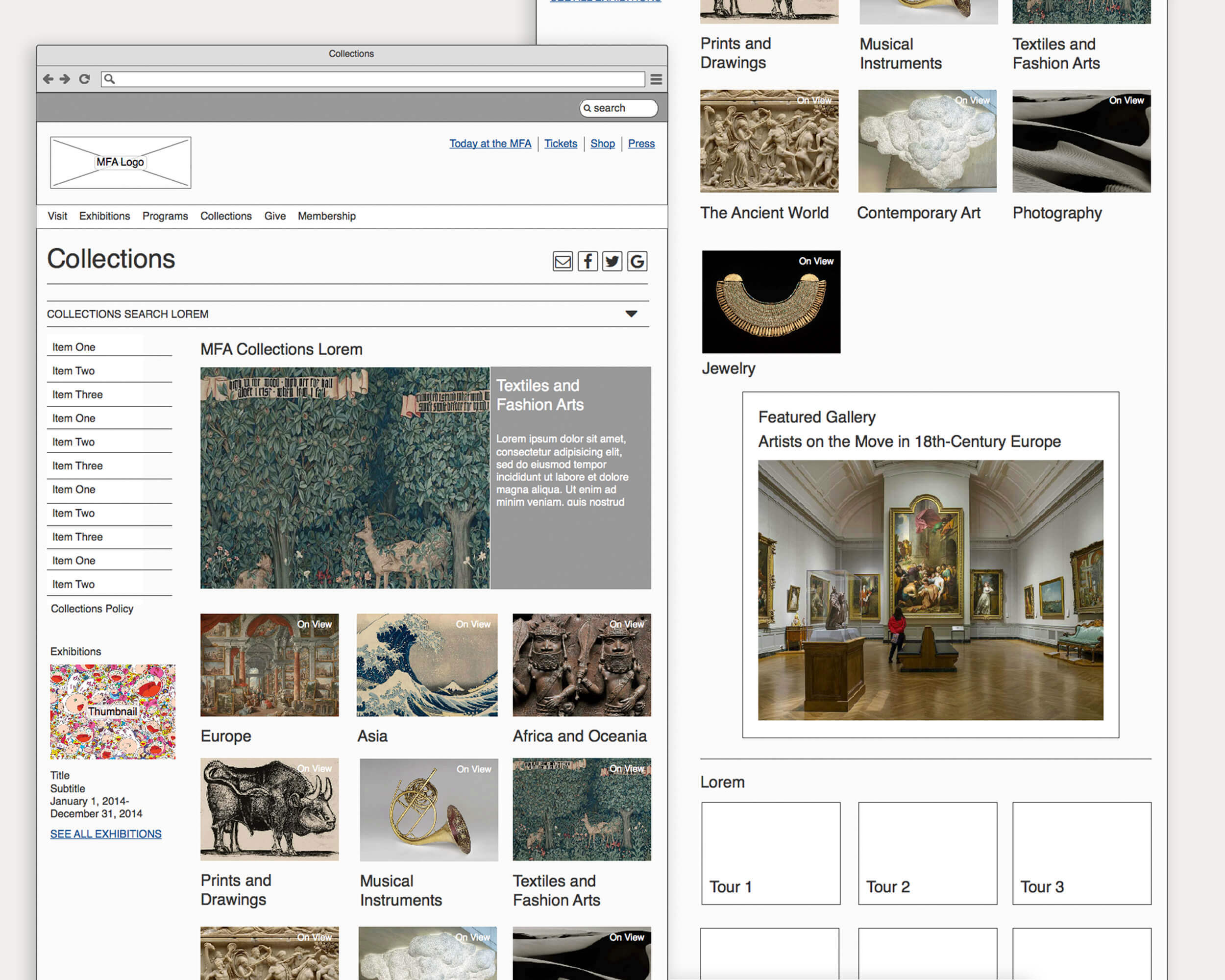This screenshot has height=980, width=1225.
Task: Open the Shop link
Action: (603, 144)
